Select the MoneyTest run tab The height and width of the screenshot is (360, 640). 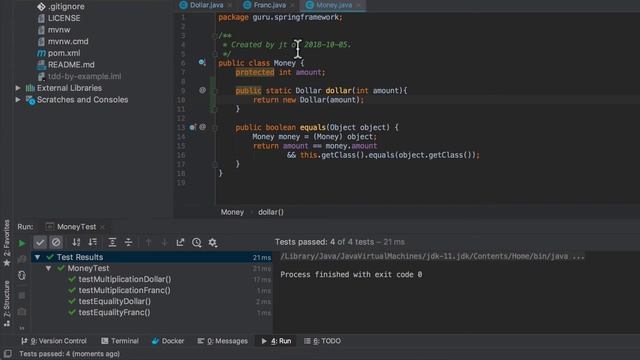(76, 227)
